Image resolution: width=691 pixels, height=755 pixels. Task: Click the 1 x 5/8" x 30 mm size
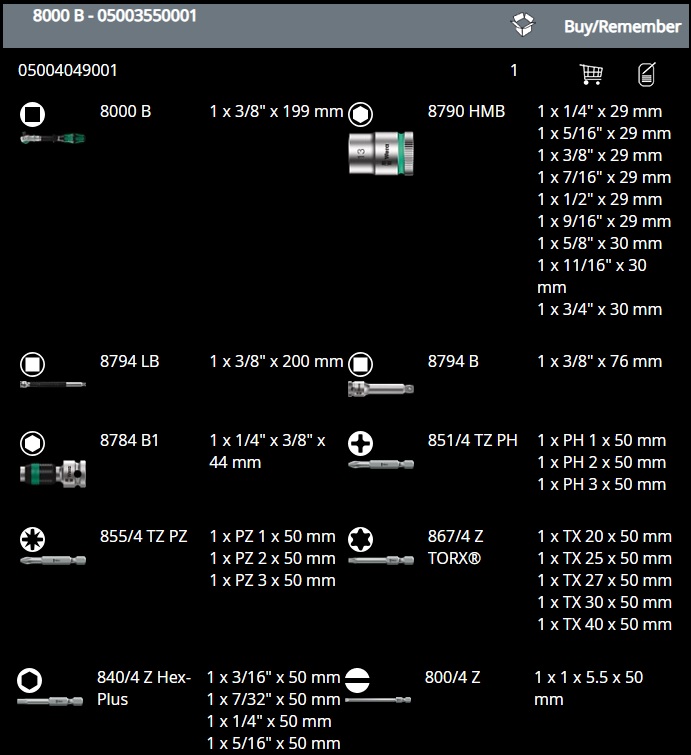[600, 243]
